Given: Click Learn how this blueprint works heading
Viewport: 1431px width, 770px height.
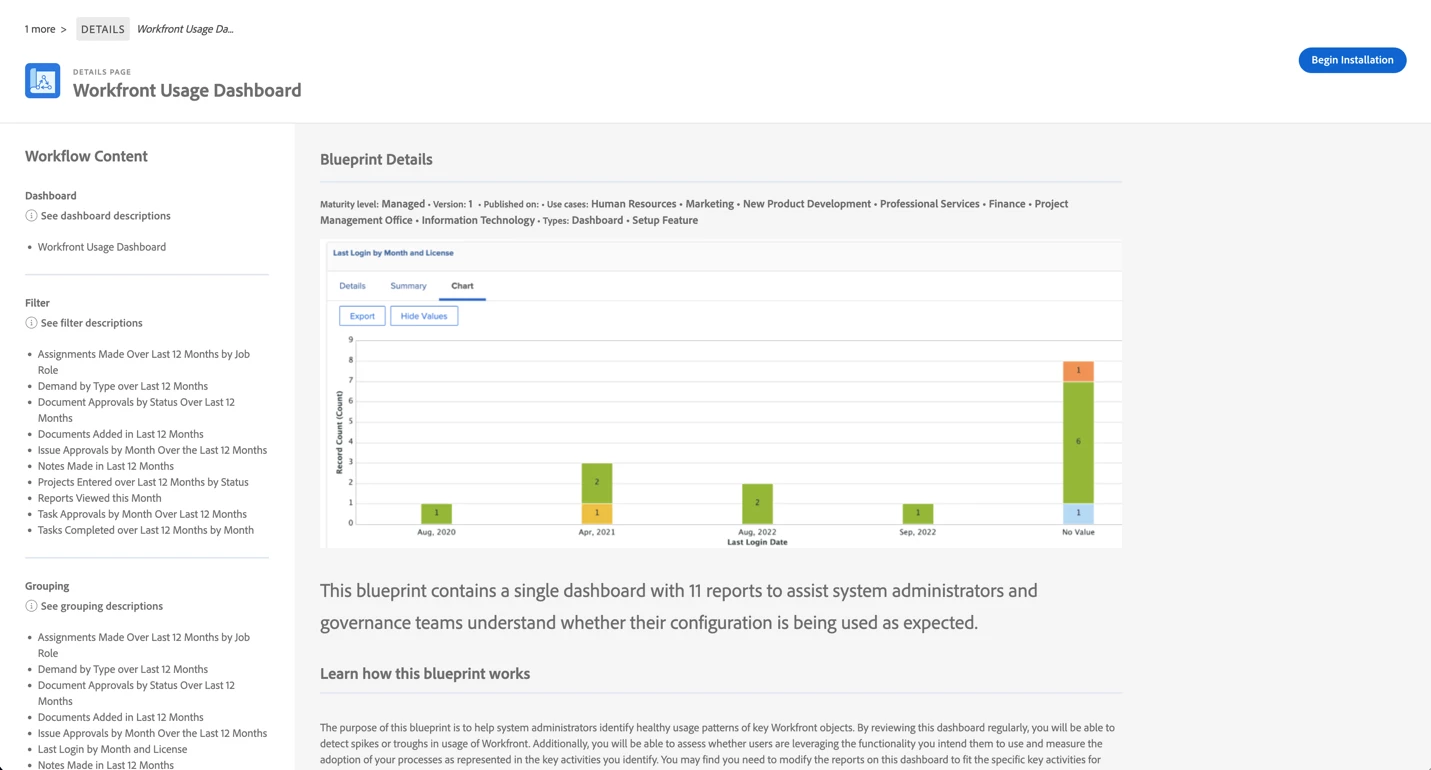Looking at the screenshot, I should [425, 673].
